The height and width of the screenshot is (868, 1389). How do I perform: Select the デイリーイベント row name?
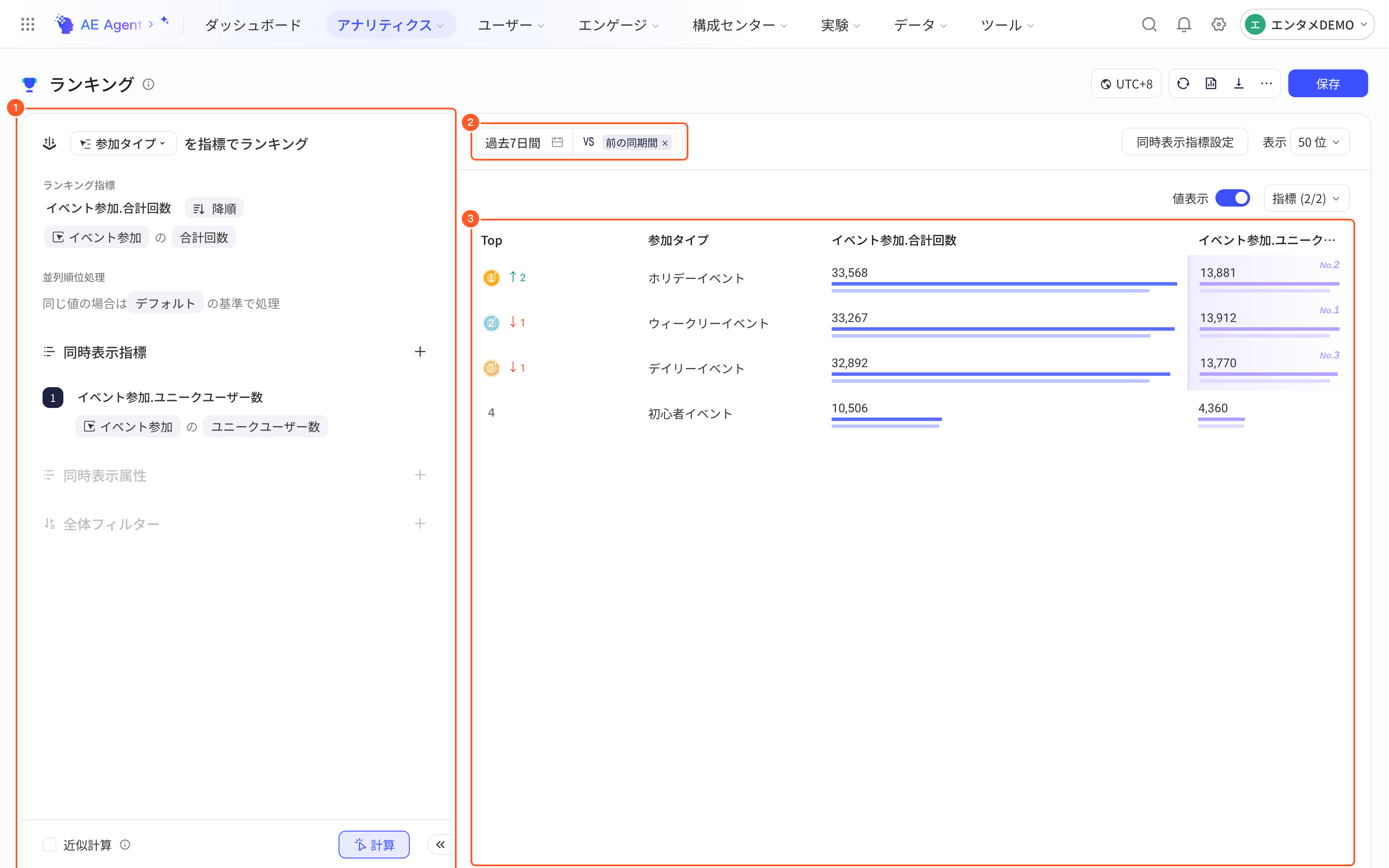click(696, 368)
